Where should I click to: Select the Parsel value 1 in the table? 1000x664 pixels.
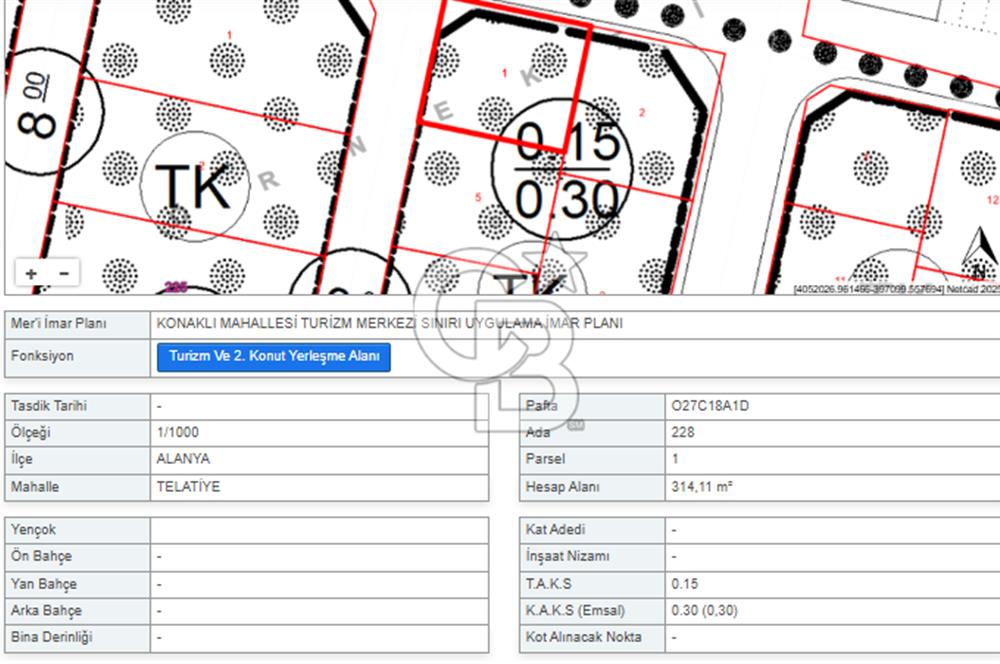click(x=675, y=459)
